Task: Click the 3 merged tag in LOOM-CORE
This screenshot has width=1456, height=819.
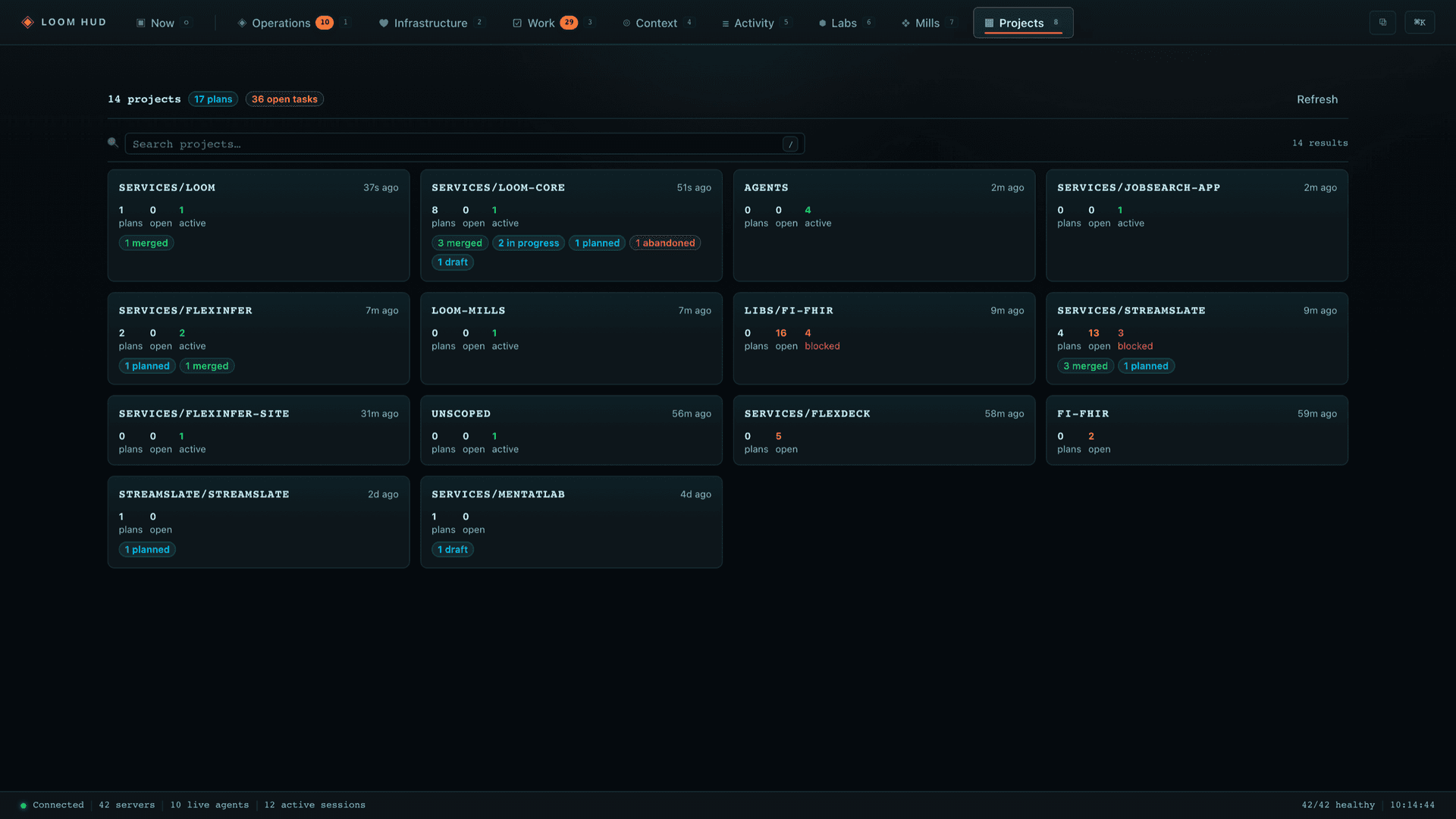Action: pyautogui.click(x=460, y=243)
